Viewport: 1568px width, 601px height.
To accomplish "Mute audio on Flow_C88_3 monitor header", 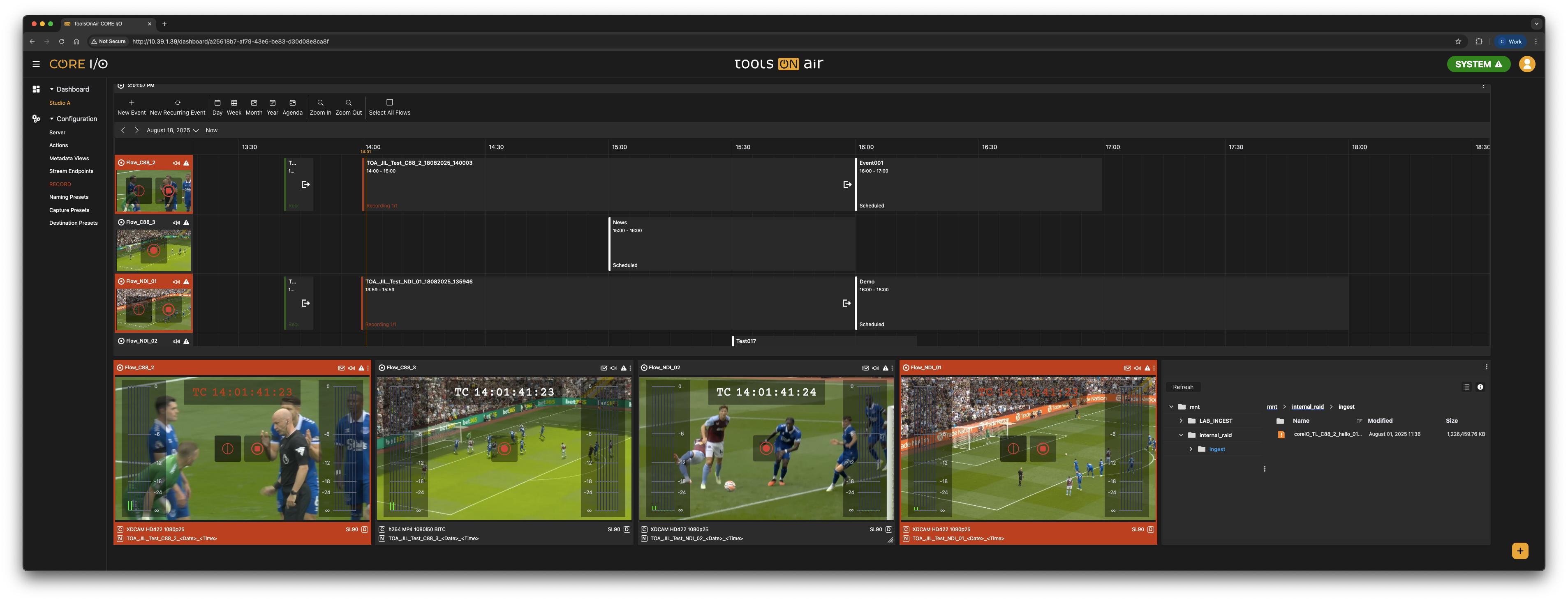I will (x=613, y=368).
